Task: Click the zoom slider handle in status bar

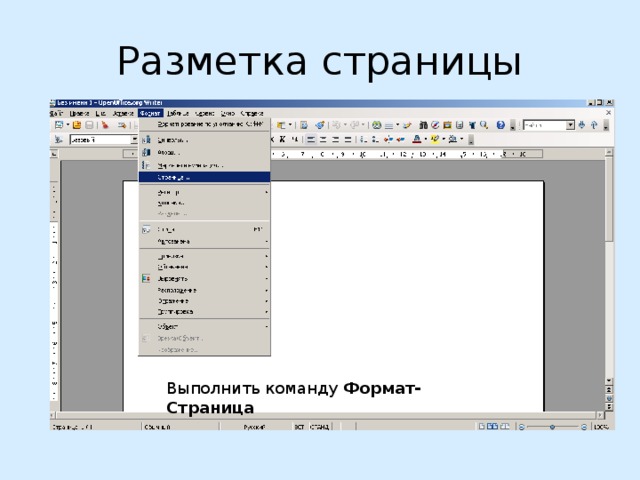Action: [552, 427]
